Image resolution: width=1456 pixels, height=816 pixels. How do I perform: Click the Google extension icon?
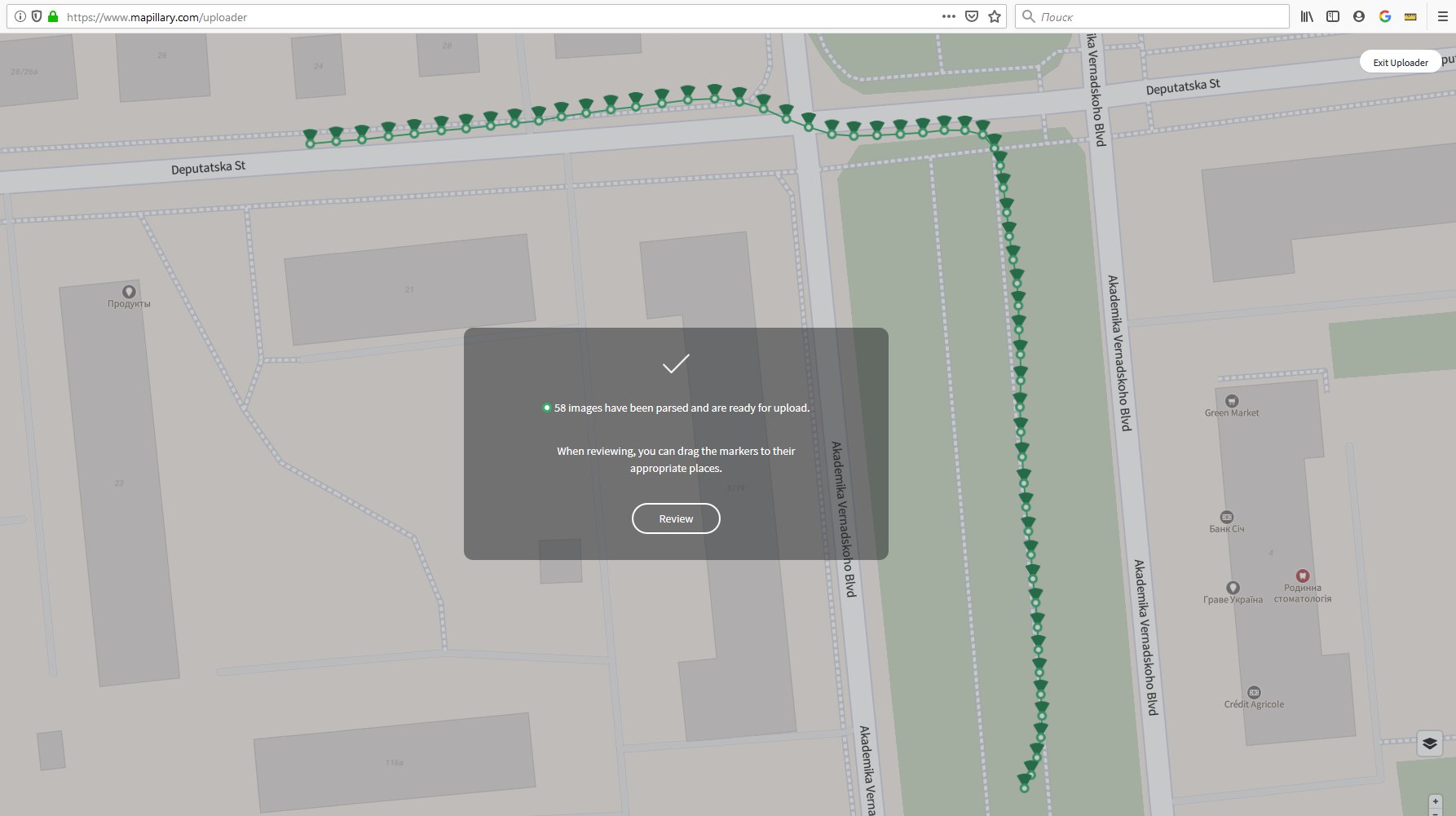(1385, 16)
